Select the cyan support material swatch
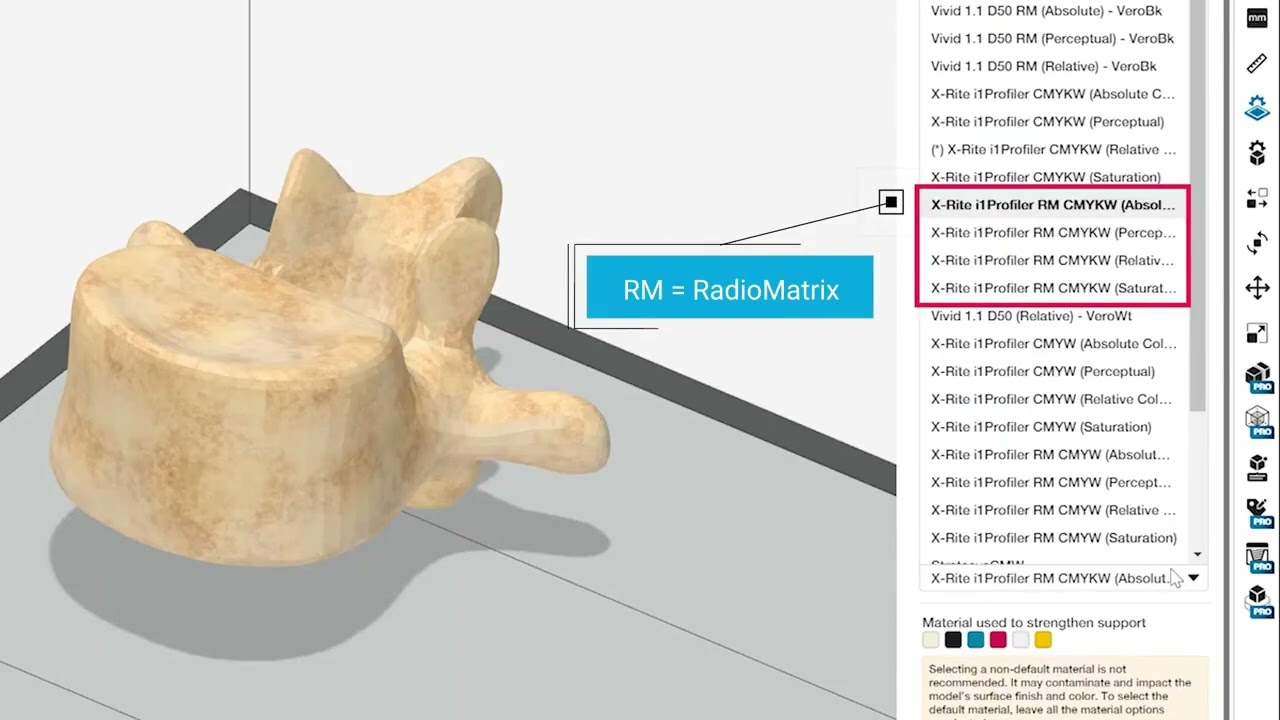The width and height of the screenshot is (1280, 720). tap(976, 640)
